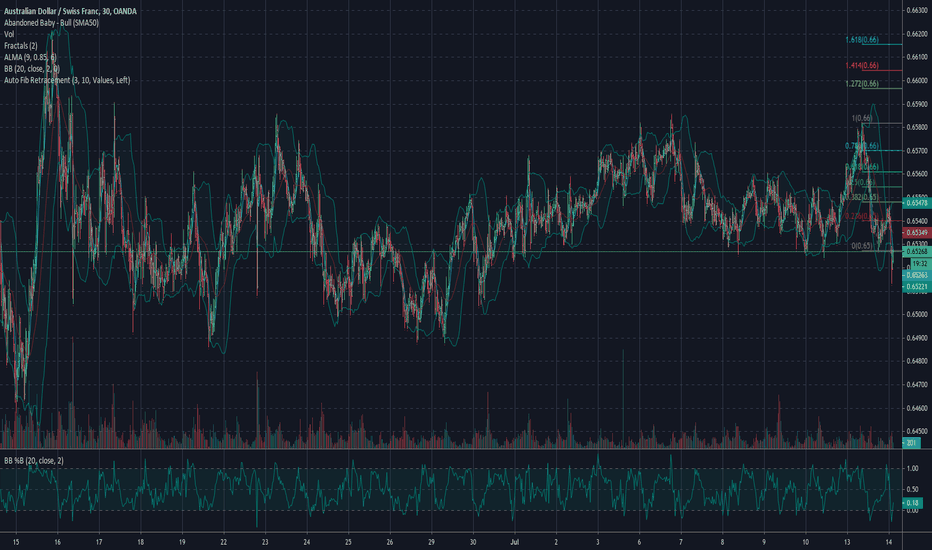Select the volume value tag 201
The width and height of the screenshot is (932, 550).
click(x=911, y=443)
